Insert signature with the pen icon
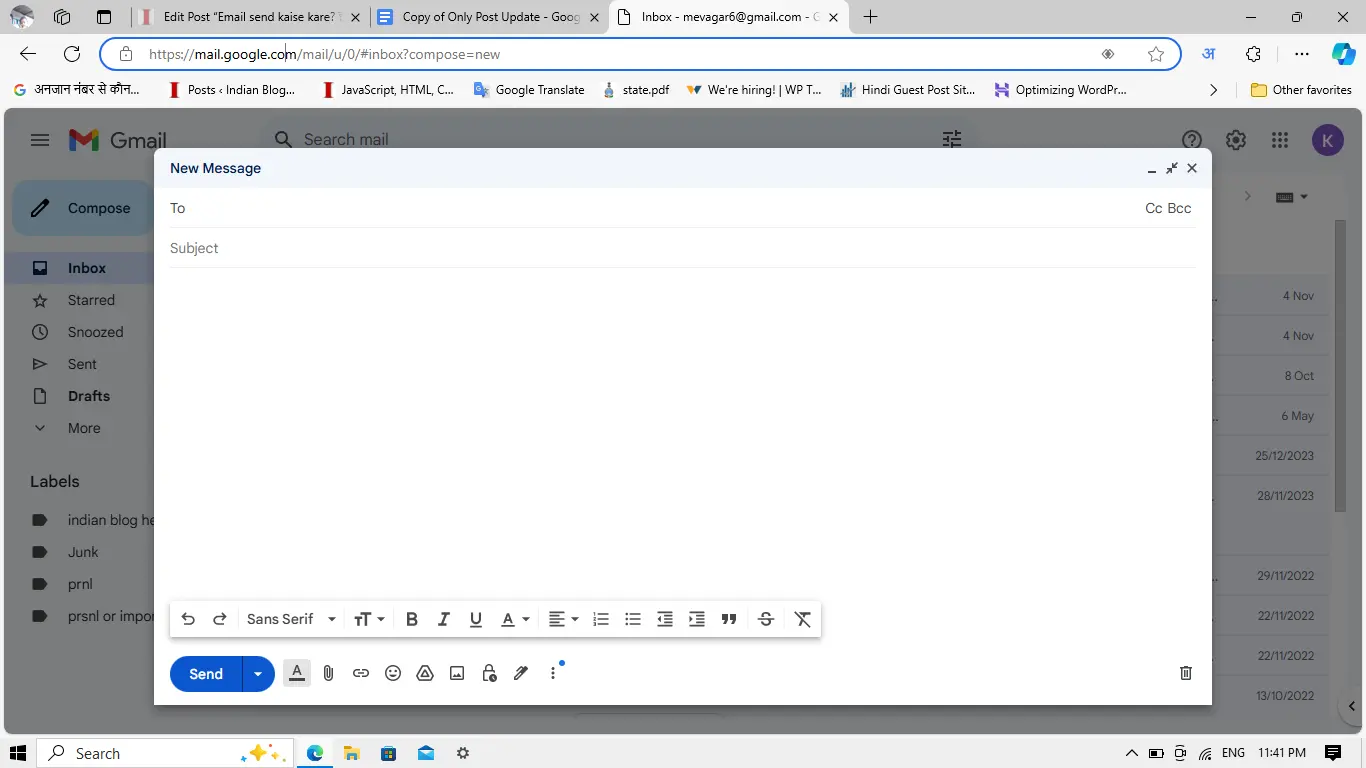Image resolution: width=1366 pixels, height=768 pixels. (x=521, y=673)
